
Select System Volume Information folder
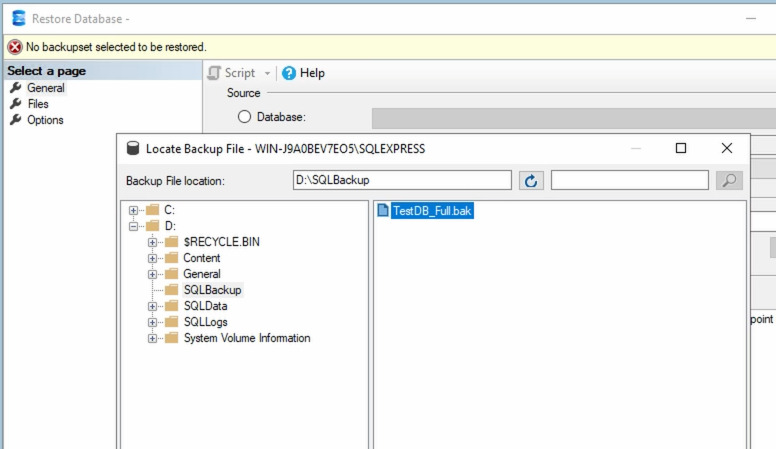click(x=247, y=338)
